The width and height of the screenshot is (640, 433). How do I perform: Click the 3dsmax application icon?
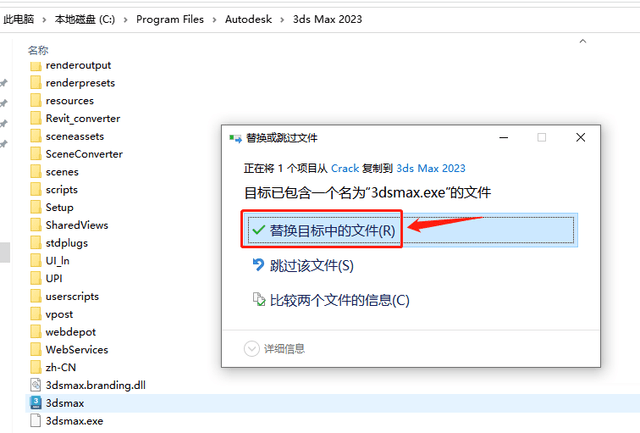[35, 402]
